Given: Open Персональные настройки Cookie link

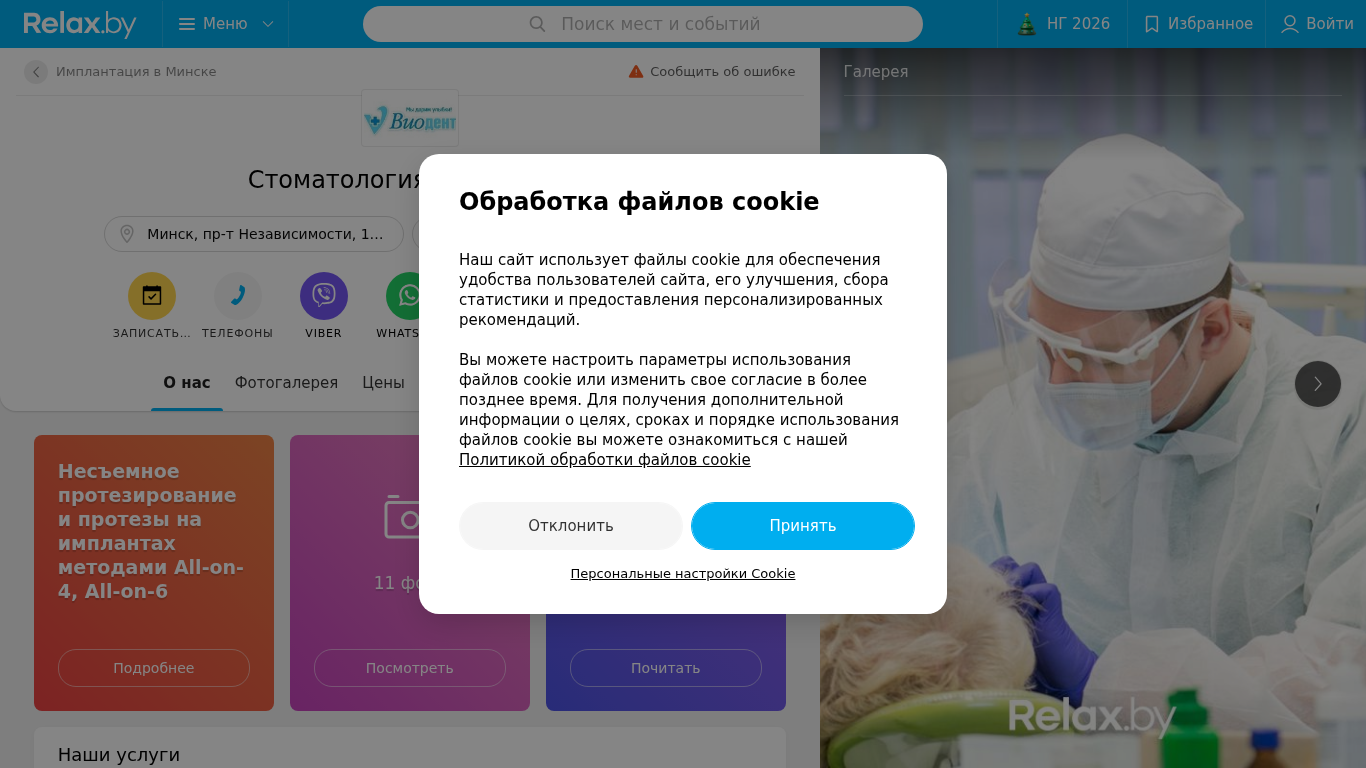Looking at the screenshot, I should pos(683,574).
